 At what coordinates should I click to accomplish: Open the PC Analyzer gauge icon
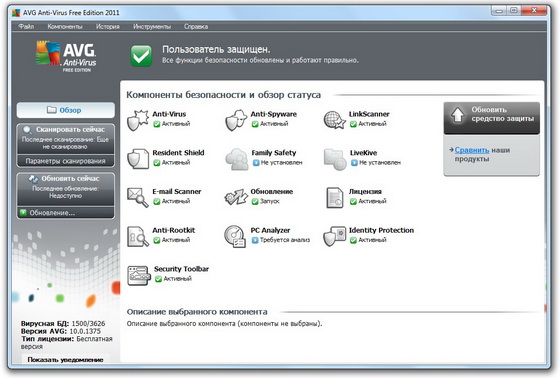pos(235,236)
